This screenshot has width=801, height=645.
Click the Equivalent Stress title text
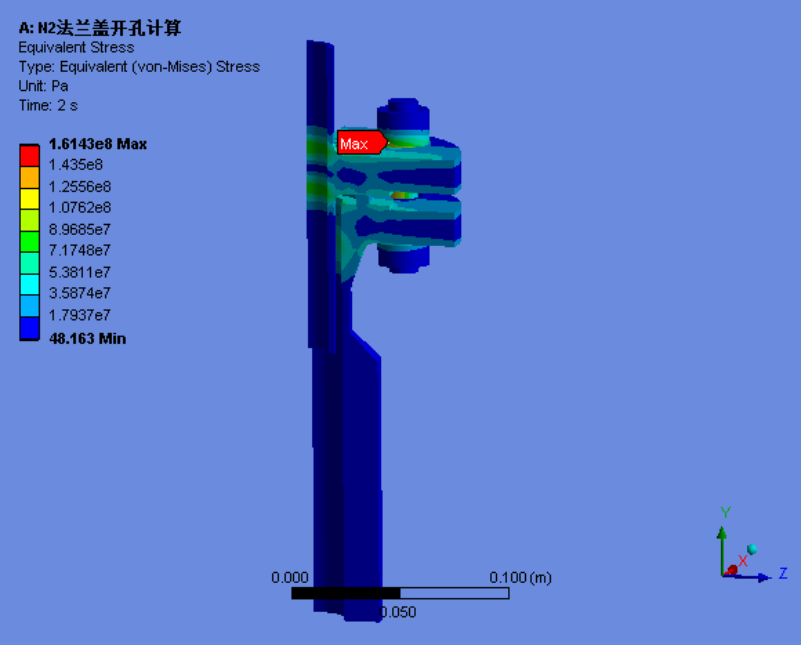(x=76, y=47)
